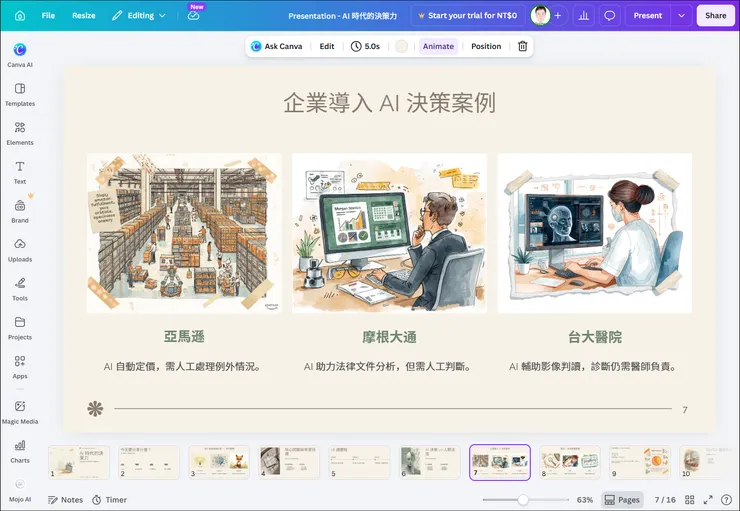Open slide 9 thumbnail
This screenshot has height=511, width=740.
[x=640, y=462]
